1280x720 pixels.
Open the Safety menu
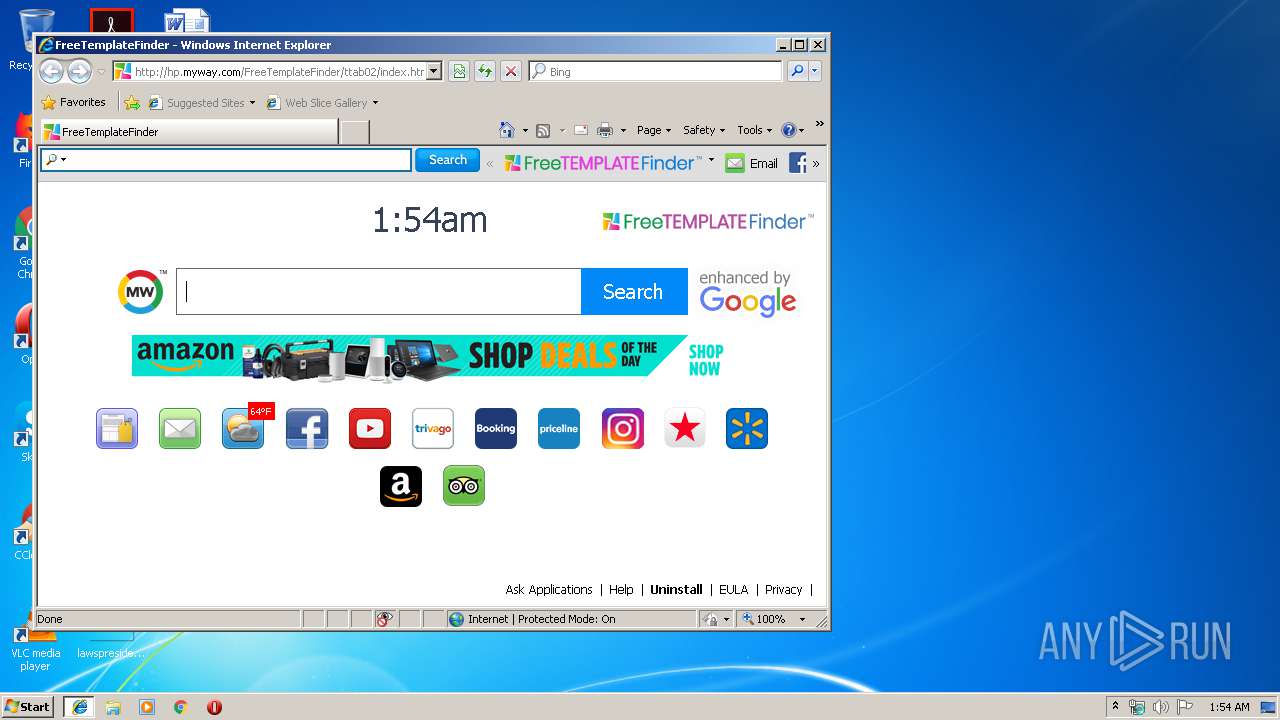click(x=704, y=130)
